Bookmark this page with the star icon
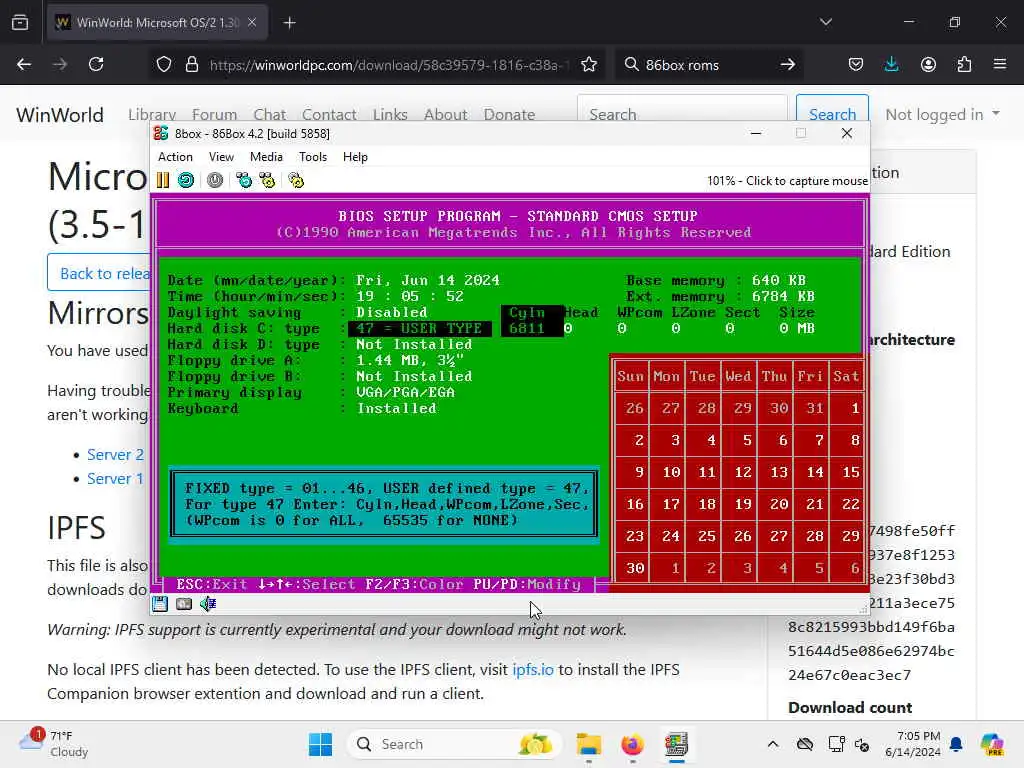1024x768 pixels. pyautogui.click(x=588, y=65)
